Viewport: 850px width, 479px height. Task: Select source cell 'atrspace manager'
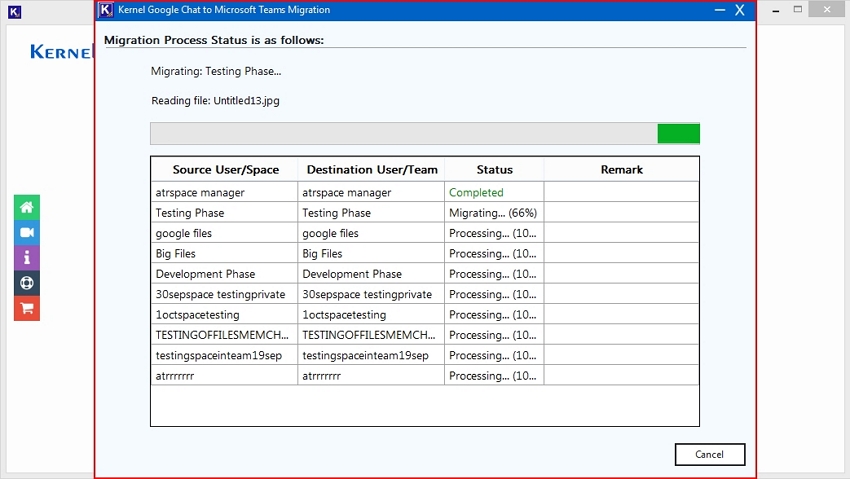[x=224, y=192]
